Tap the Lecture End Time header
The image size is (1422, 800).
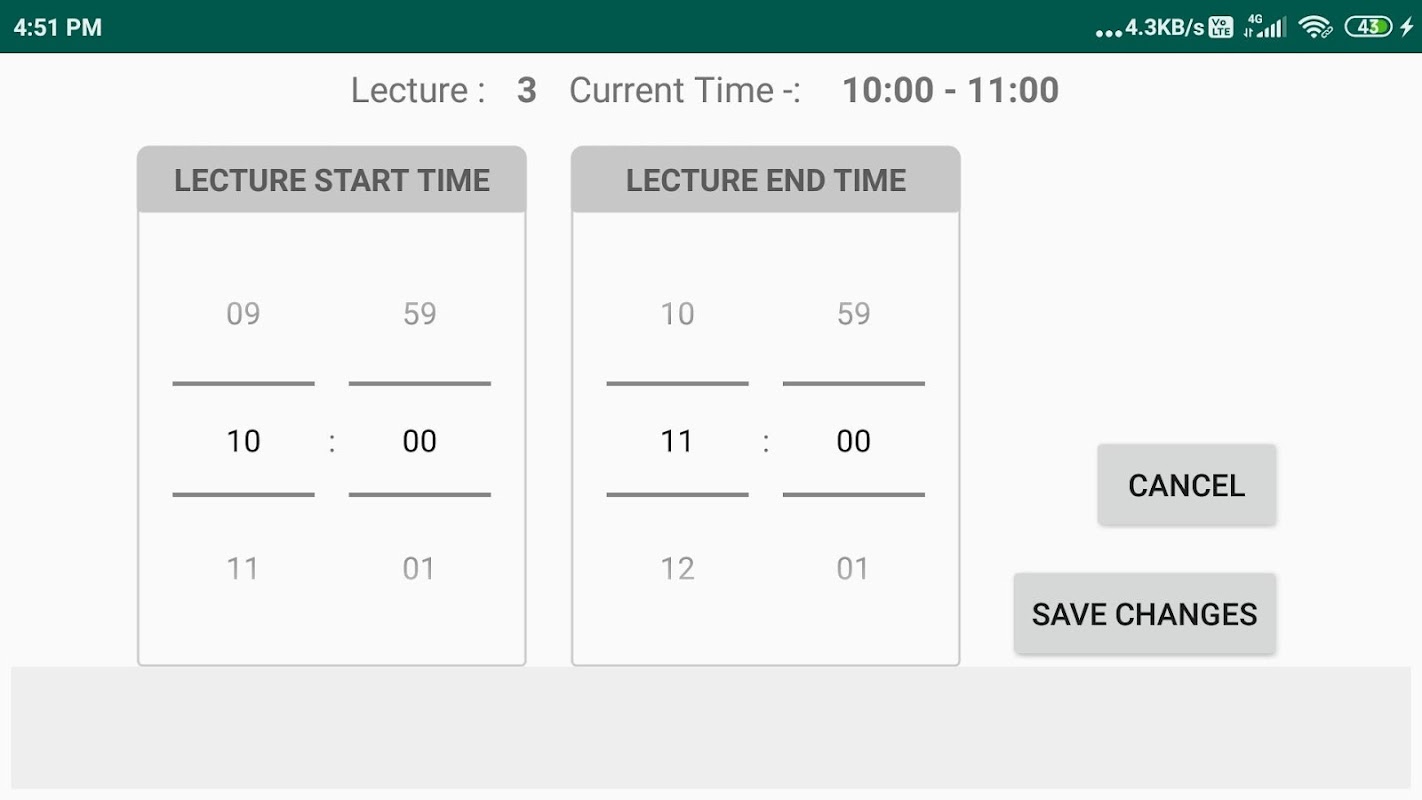coord(766,180)
